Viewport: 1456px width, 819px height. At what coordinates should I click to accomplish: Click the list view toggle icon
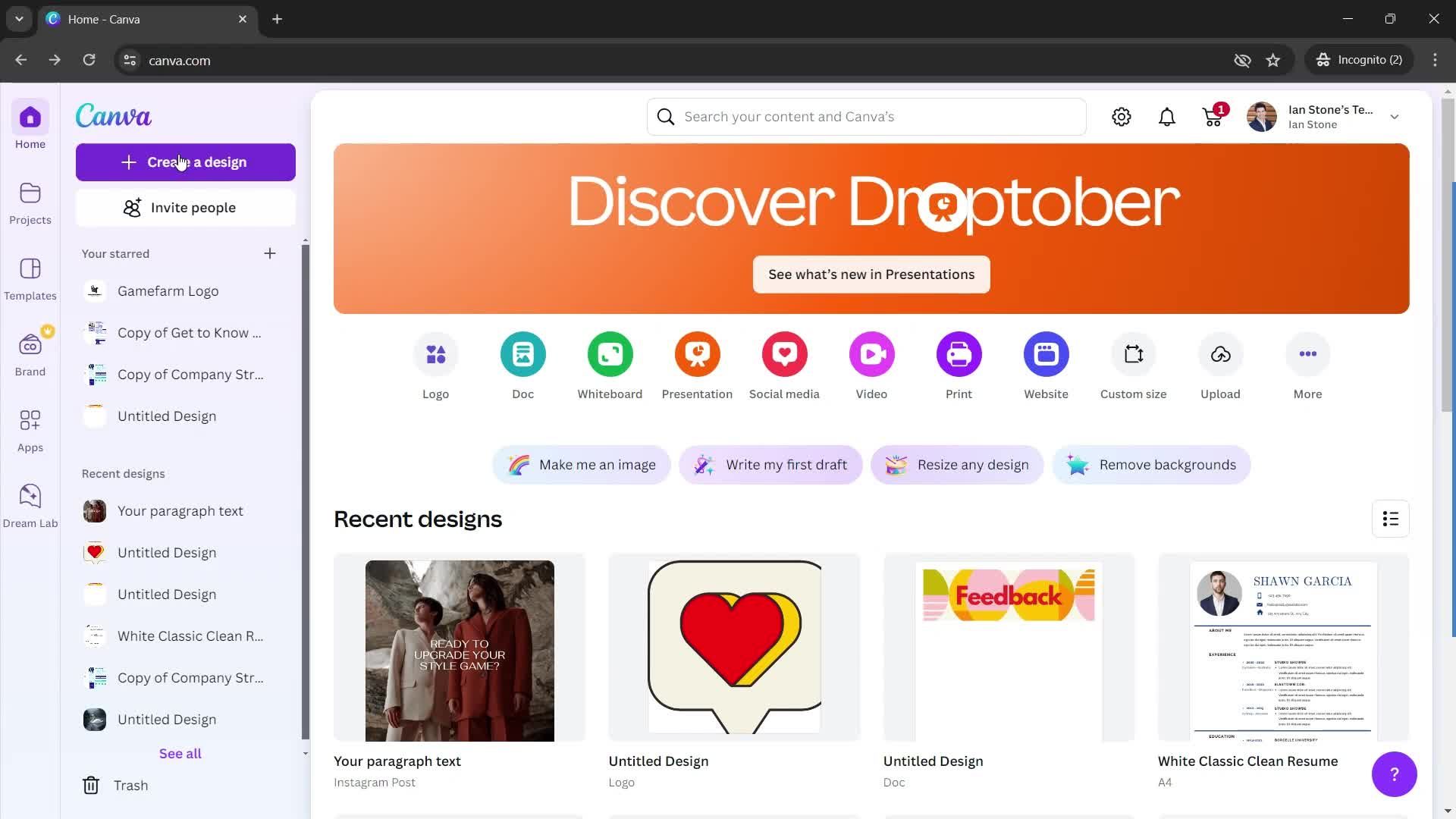[1391, 518]
